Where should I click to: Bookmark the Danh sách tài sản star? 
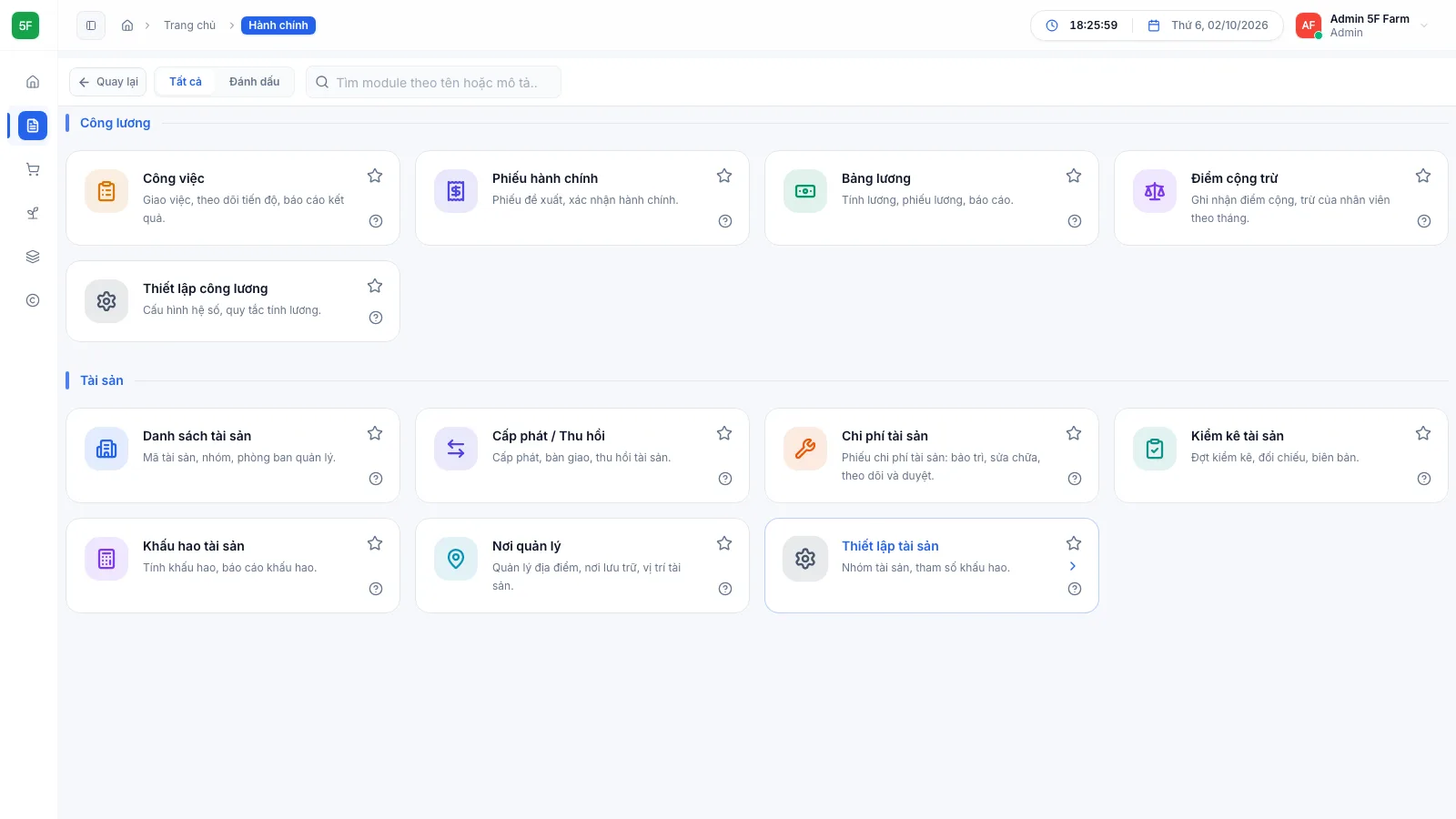pyautogui.click(x=375, y=433)
